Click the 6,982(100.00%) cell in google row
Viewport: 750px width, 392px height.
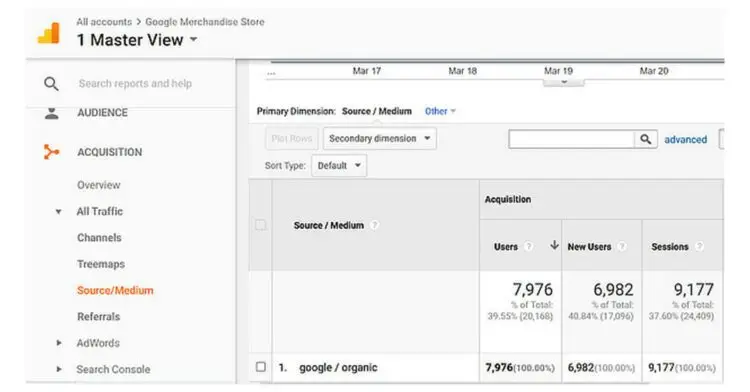601,368
